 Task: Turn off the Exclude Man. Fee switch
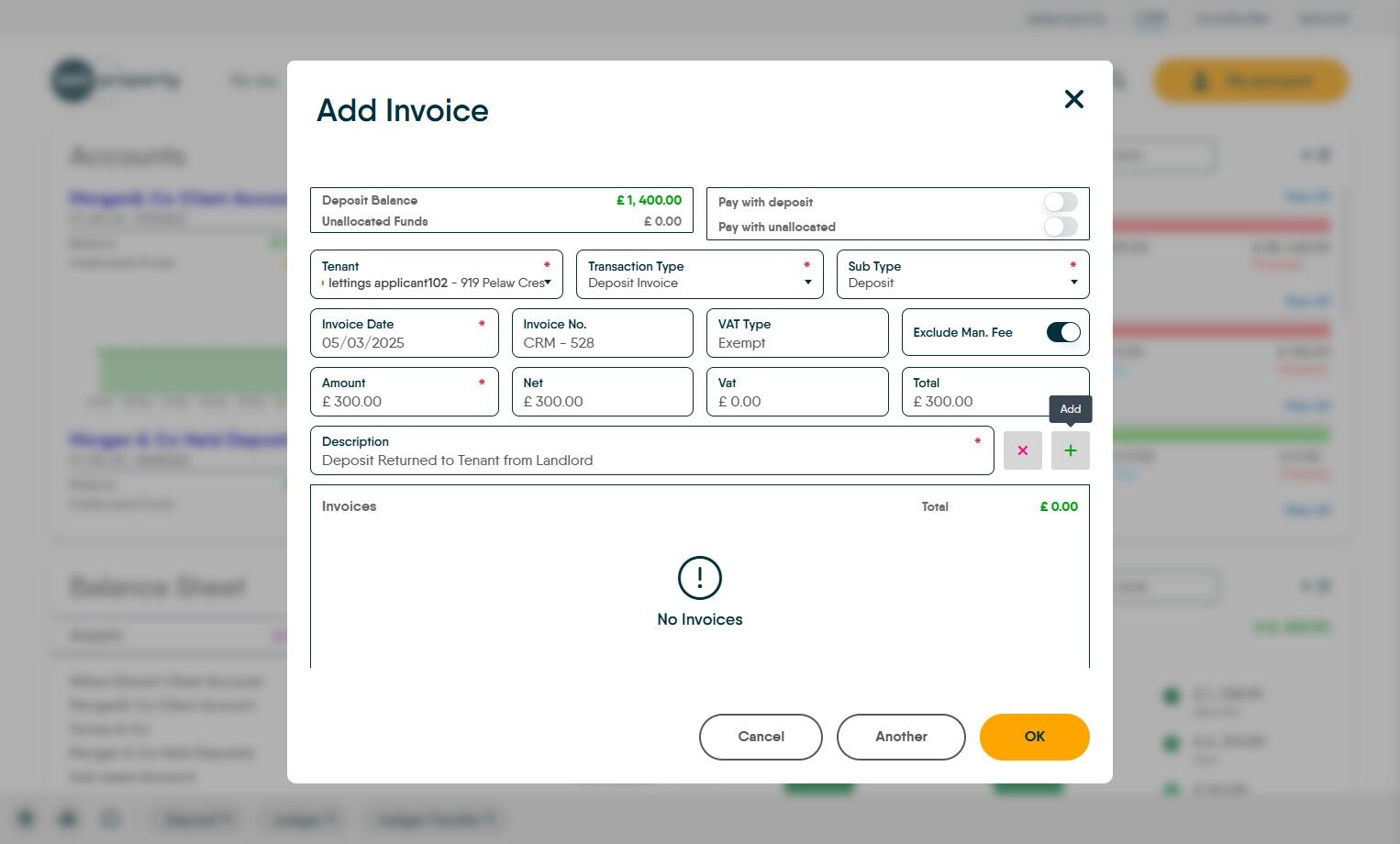click(x=1063, y=332)
